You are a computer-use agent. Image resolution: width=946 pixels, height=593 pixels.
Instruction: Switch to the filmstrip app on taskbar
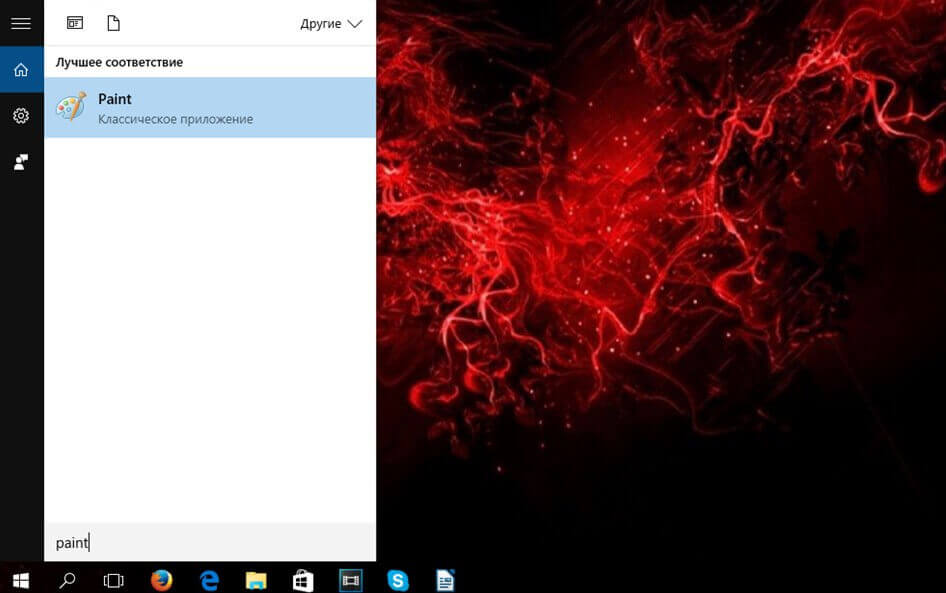click(351, 579)
